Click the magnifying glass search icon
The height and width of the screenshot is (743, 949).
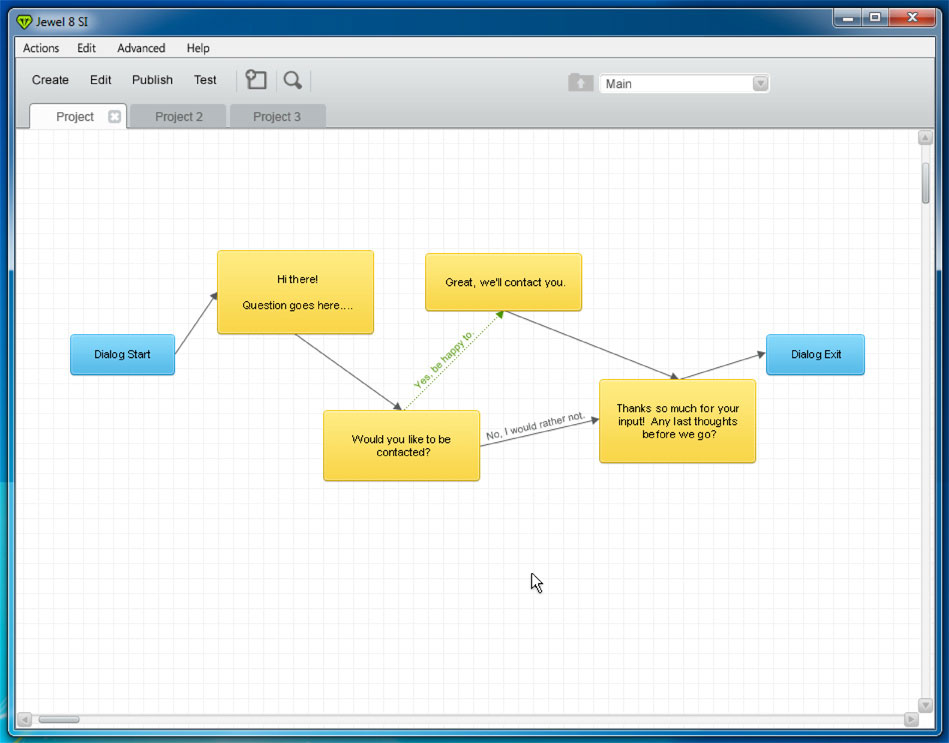pos(292,80)
